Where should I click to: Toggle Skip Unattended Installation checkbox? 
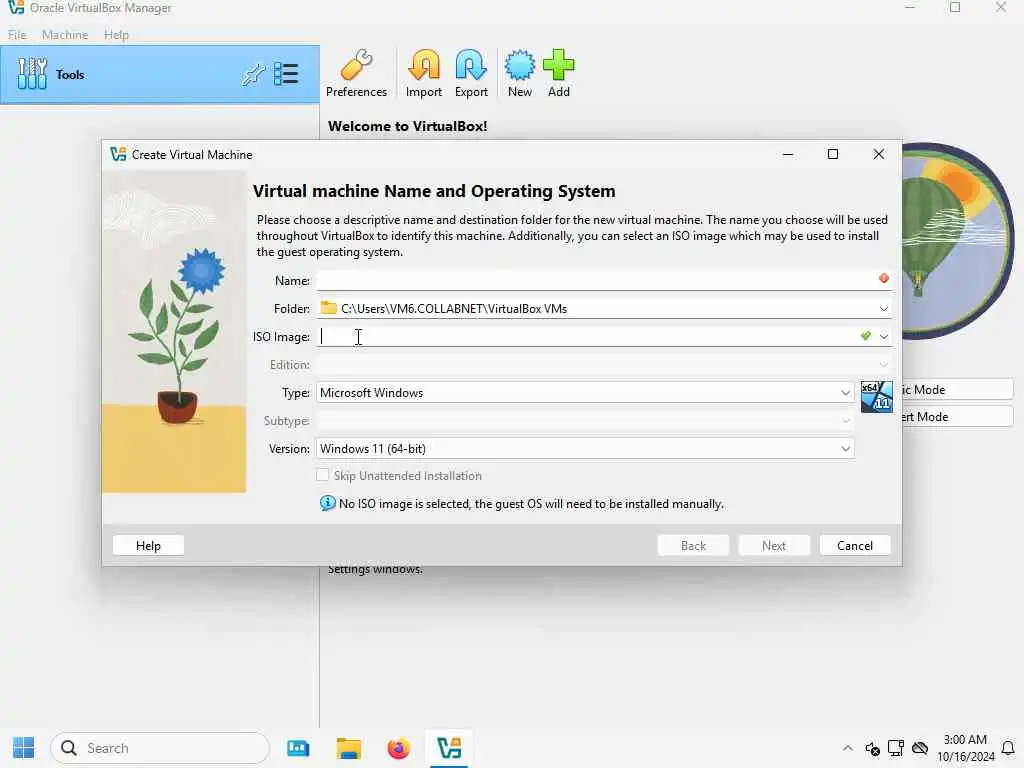(x=323, y=475)
